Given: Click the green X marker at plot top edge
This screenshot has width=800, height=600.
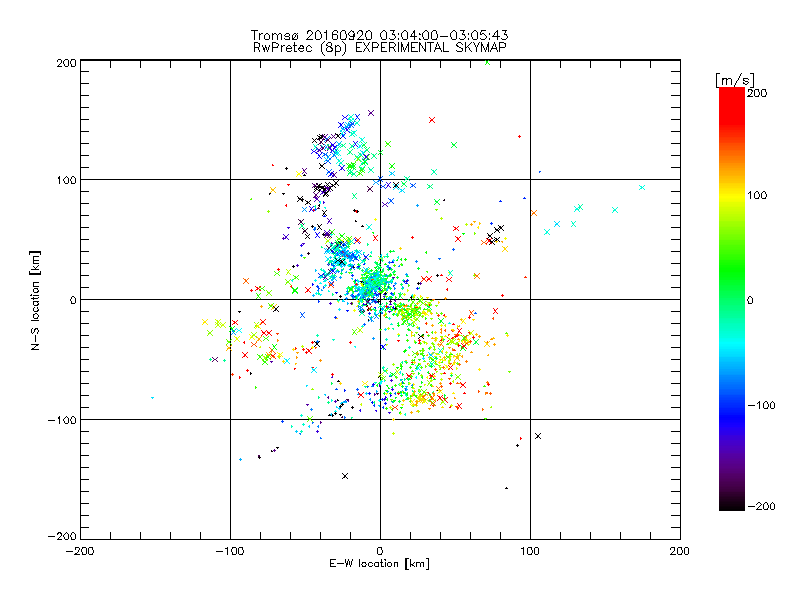Looking at the screenshot, I should click(487, 62).
